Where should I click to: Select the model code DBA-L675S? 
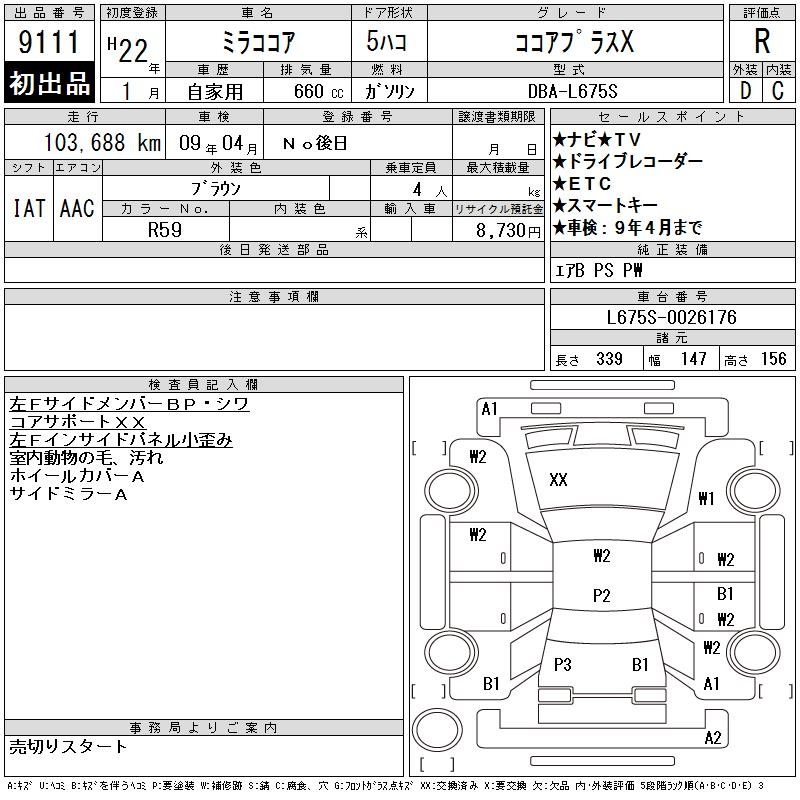[572, 92]
